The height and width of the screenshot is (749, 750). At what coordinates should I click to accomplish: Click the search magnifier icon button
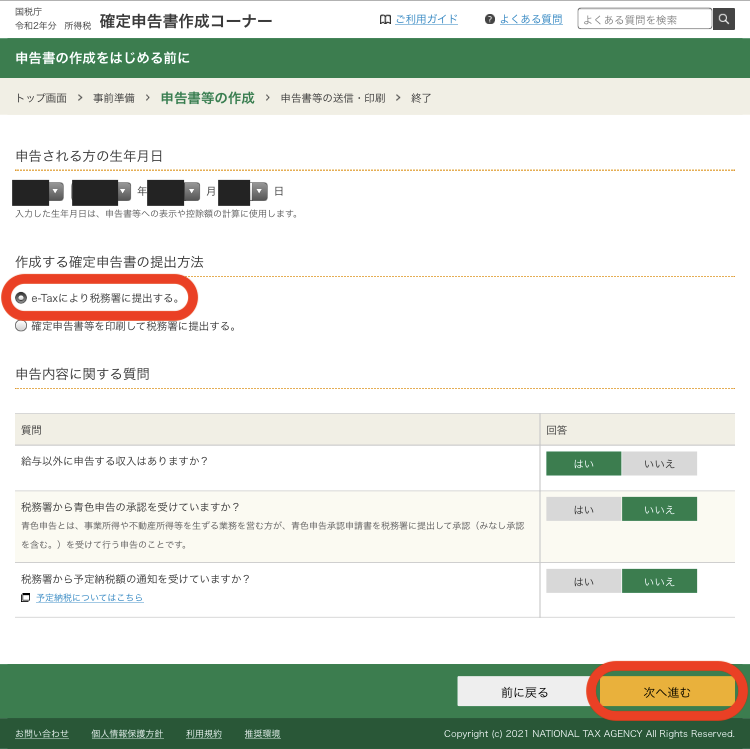coord(723,19)
